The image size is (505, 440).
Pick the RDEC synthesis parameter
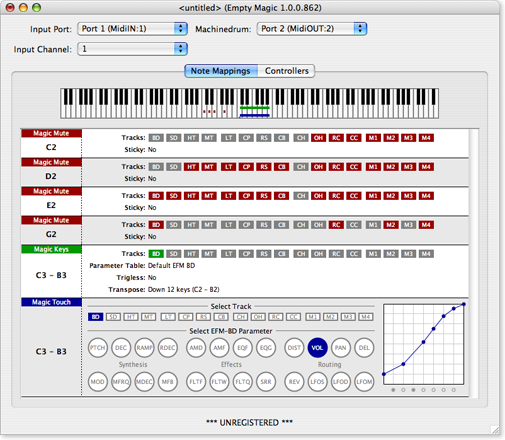(x=168, y=348)
